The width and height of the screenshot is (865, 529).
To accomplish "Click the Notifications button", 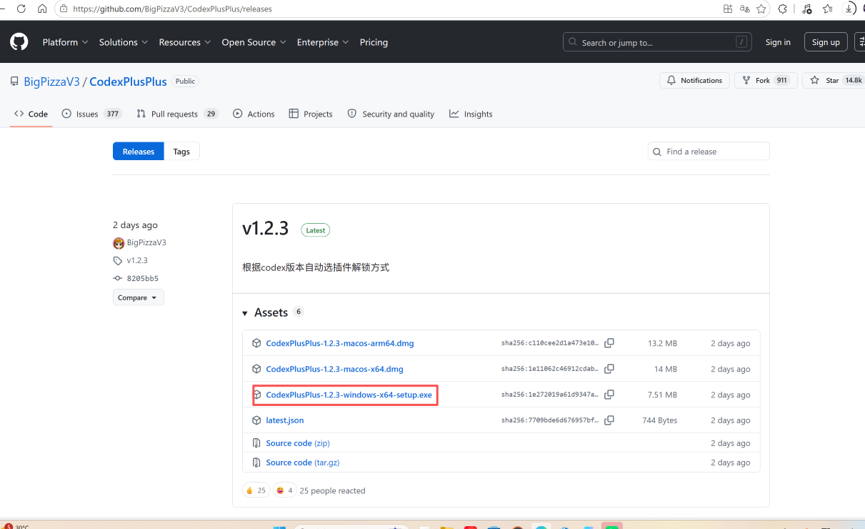I will pyautogui.click(x=695, y=80).
